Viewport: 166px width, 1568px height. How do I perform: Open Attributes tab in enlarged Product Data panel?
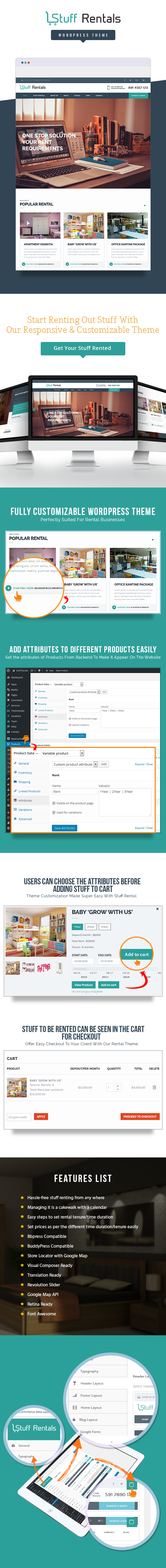(25, 800)
